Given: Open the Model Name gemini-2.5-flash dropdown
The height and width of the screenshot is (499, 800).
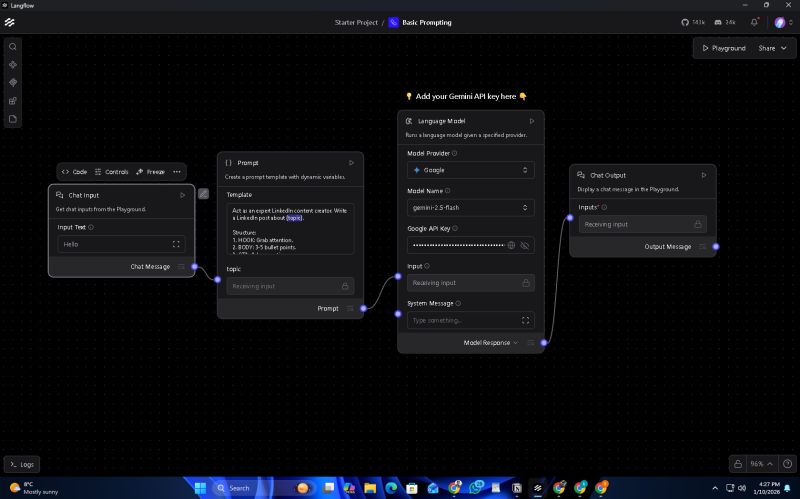Looking at the screenshot, I should [x=470, y=208].
